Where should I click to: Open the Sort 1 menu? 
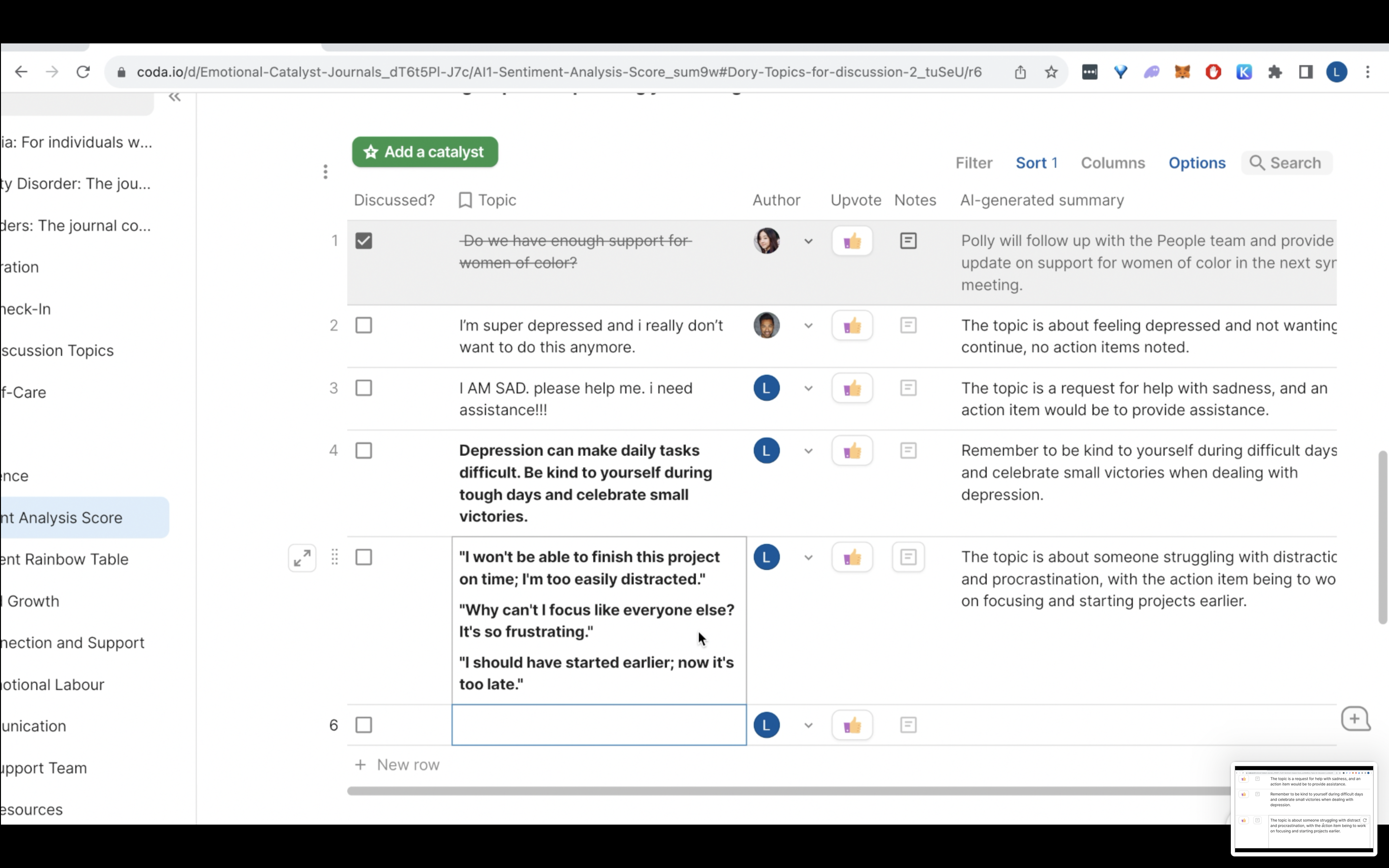click(x=1036, y=163)
